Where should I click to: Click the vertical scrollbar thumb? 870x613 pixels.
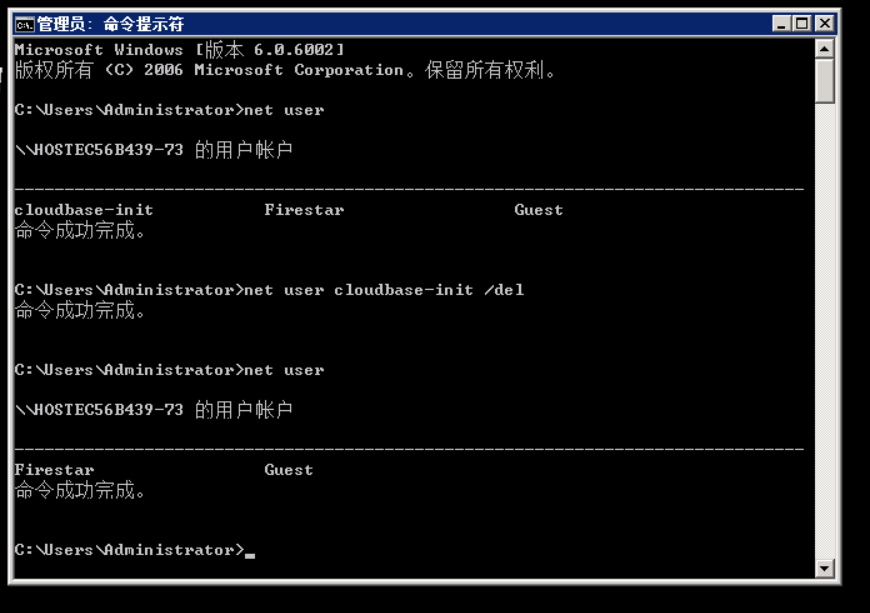point(825,81)
